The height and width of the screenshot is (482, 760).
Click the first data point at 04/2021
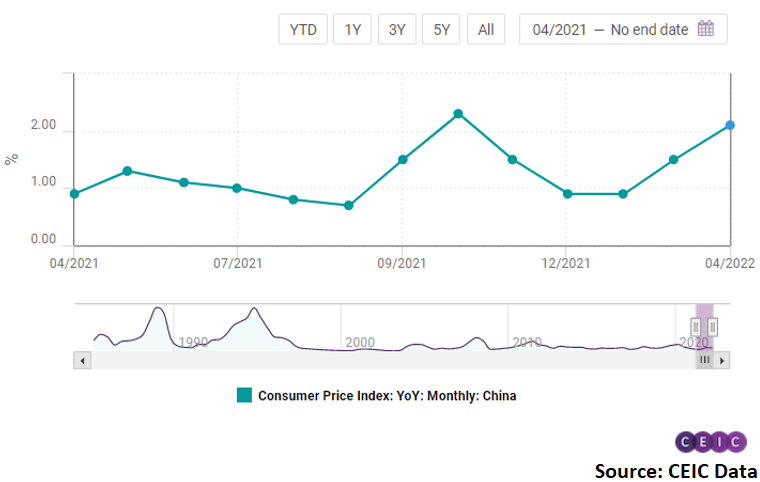click(75, 193)
